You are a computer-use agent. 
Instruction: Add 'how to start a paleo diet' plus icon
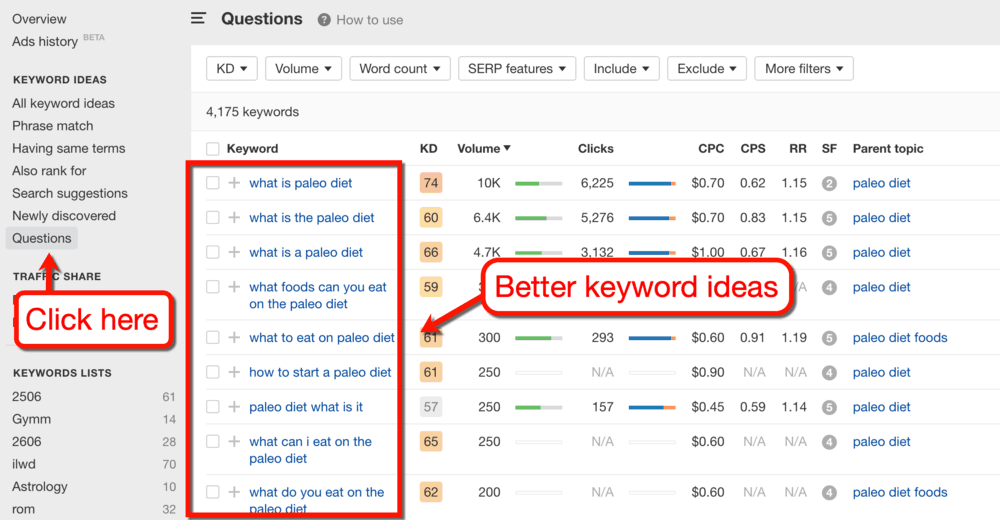point(234,372)
